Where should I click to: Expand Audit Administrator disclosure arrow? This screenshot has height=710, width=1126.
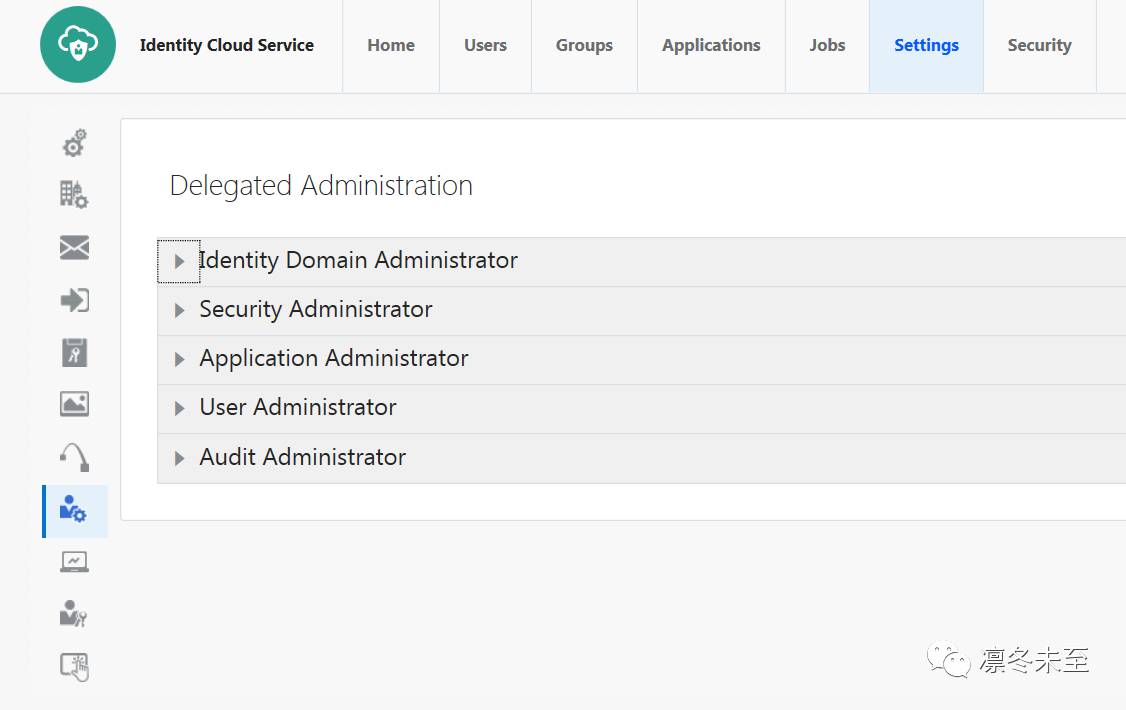(x=180, y=458)
